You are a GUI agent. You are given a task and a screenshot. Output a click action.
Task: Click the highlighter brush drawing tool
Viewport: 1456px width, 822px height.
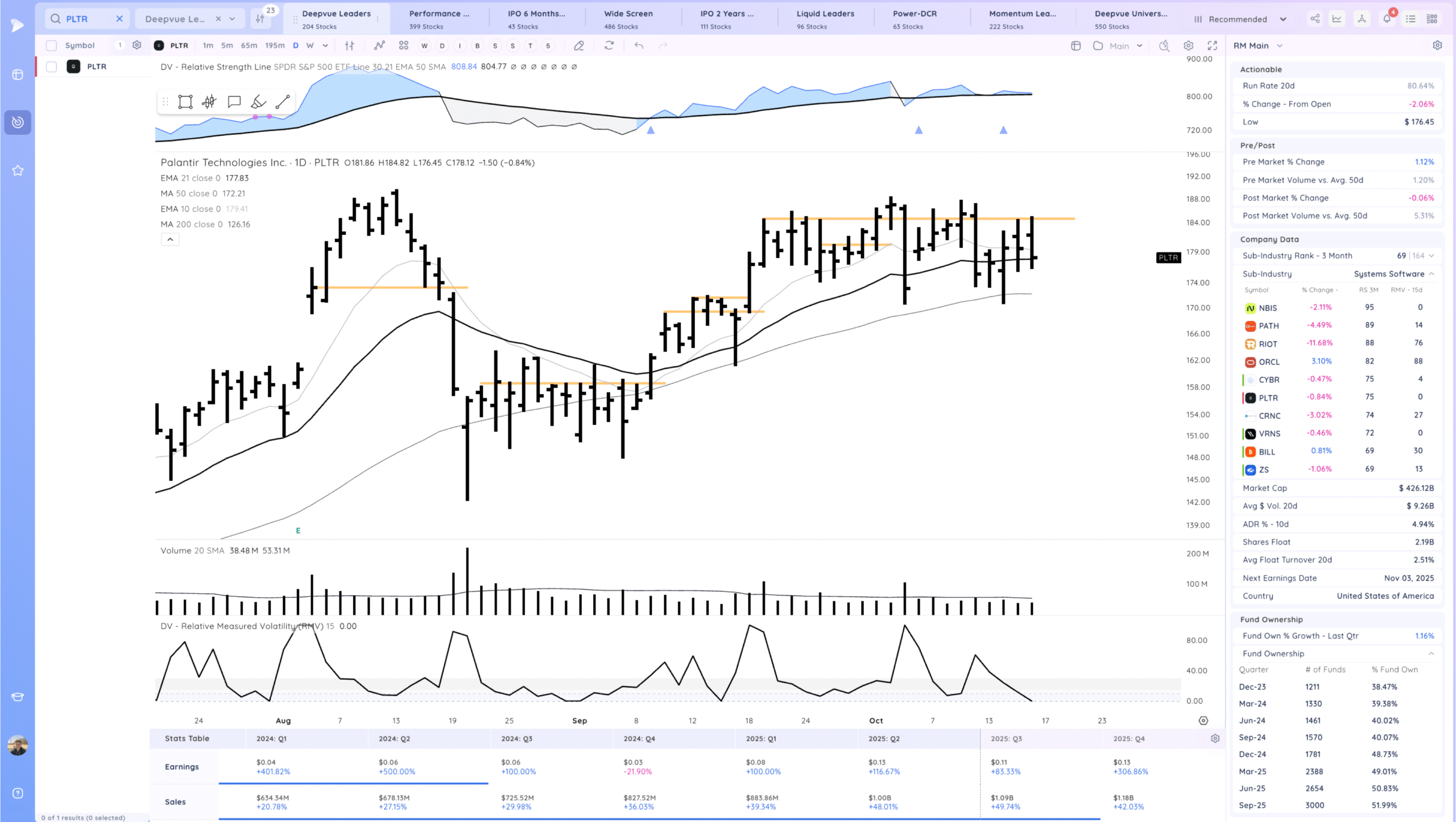click(x=258, y=102)
